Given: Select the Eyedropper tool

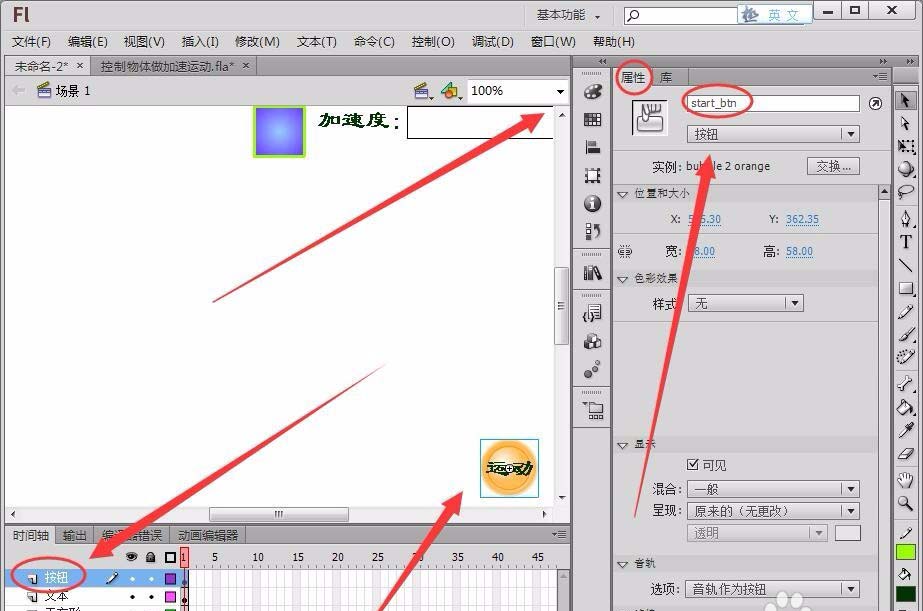Looking at the screenshot, I should (x=905, y=430).
